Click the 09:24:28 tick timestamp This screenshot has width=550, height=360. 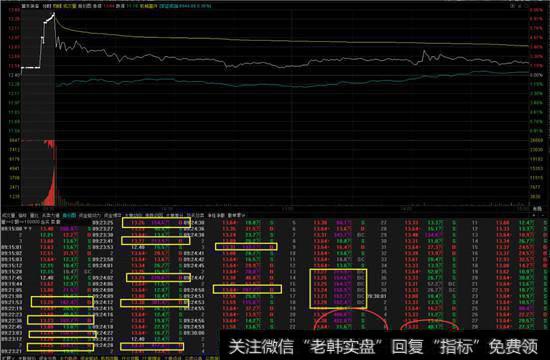103,346
